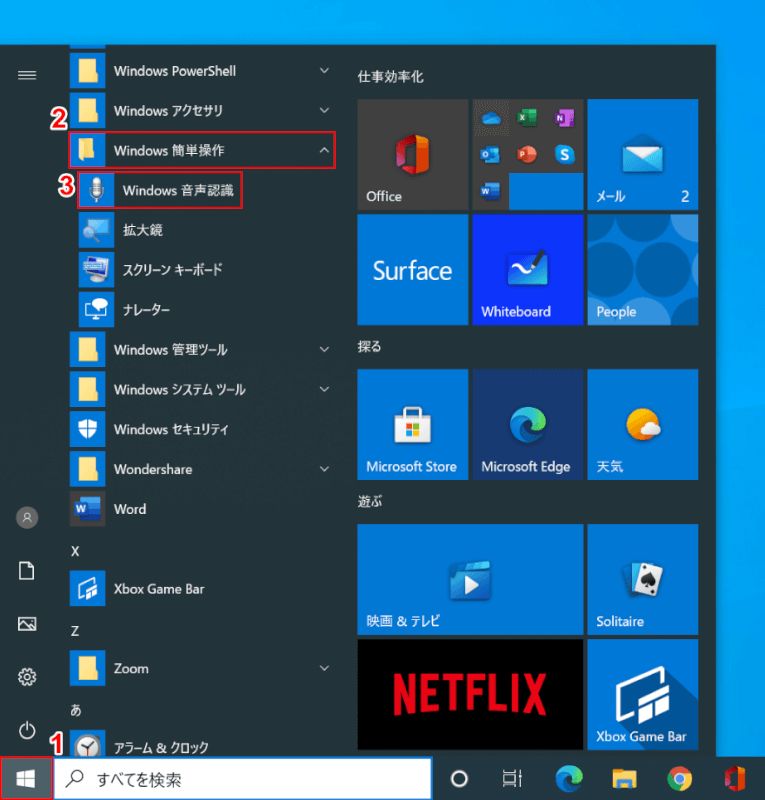Open the user account icon in Start sidebar
The height and width of the screenshot is (800, 765).
click(x=27, y=517)
